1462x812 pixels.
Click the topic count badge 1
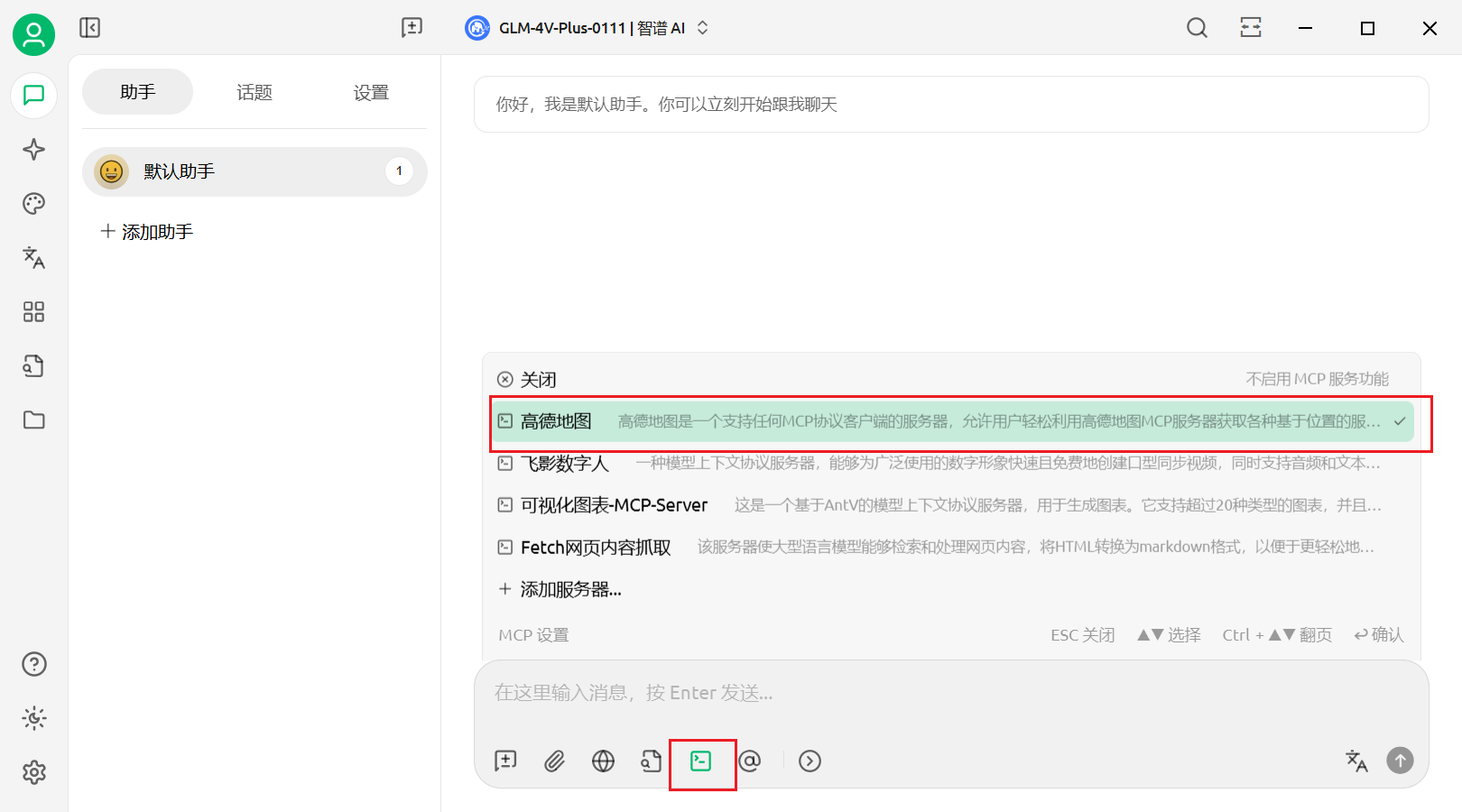(x=399, y=171)
